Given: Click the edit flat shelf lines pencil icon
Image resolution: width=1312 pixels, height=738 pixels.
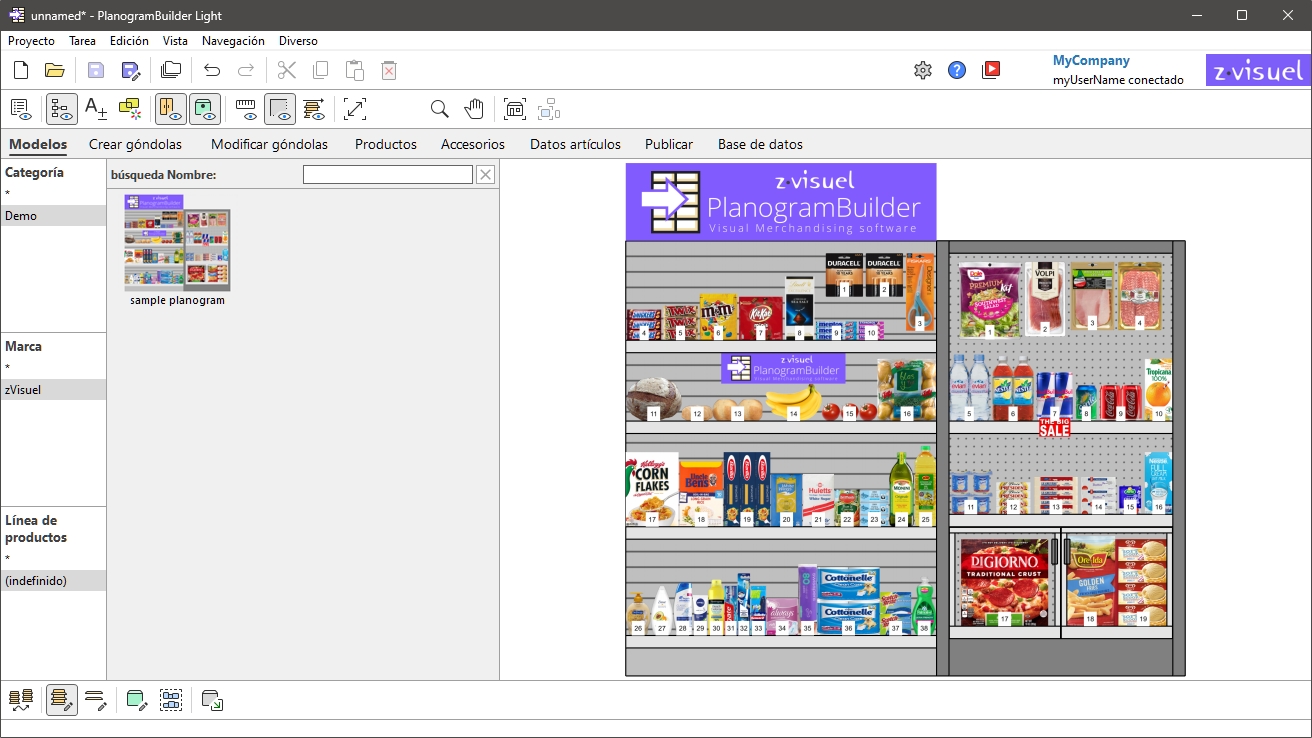Looking at the screenshot, I should (96, 700).
